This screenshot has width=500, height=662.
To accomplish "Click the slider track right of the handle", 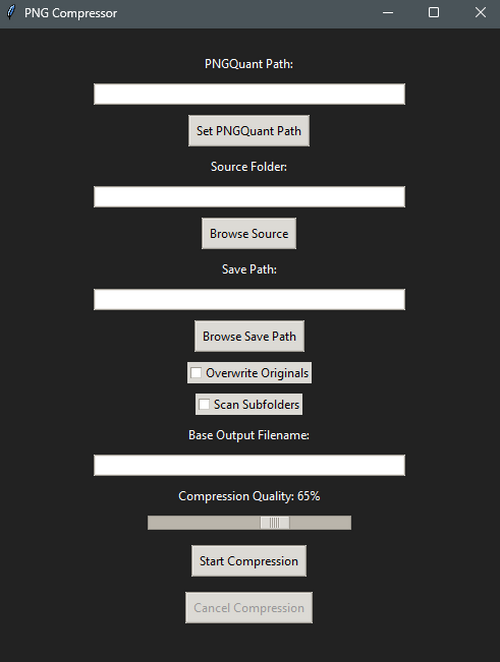I will point(320,523).
